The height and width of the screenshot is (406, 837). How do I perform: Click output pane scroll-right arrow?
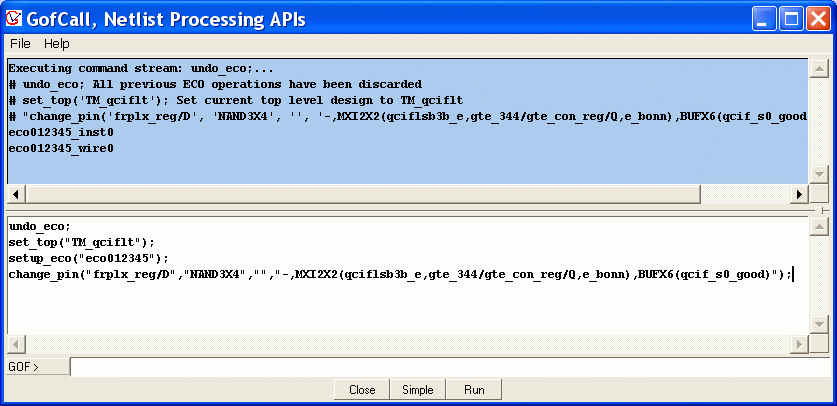tap(799, 195)
